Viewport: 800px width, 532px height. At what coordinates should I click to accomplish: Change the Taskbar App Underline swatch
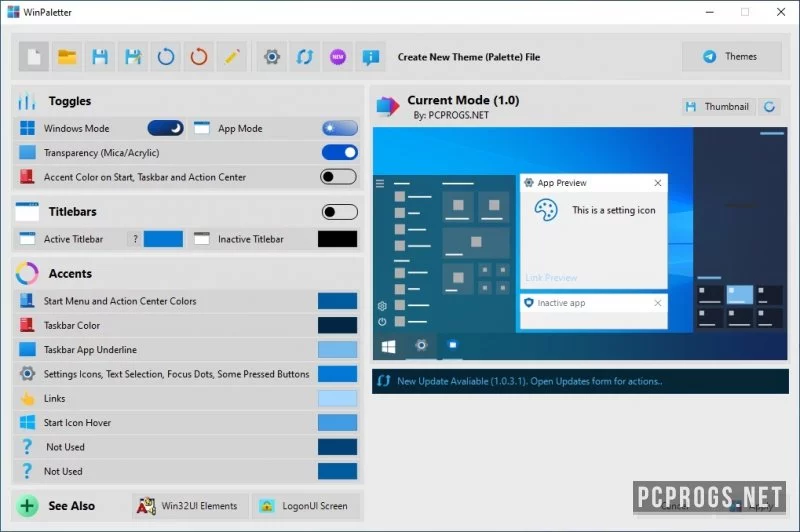(x=337, y=349)
